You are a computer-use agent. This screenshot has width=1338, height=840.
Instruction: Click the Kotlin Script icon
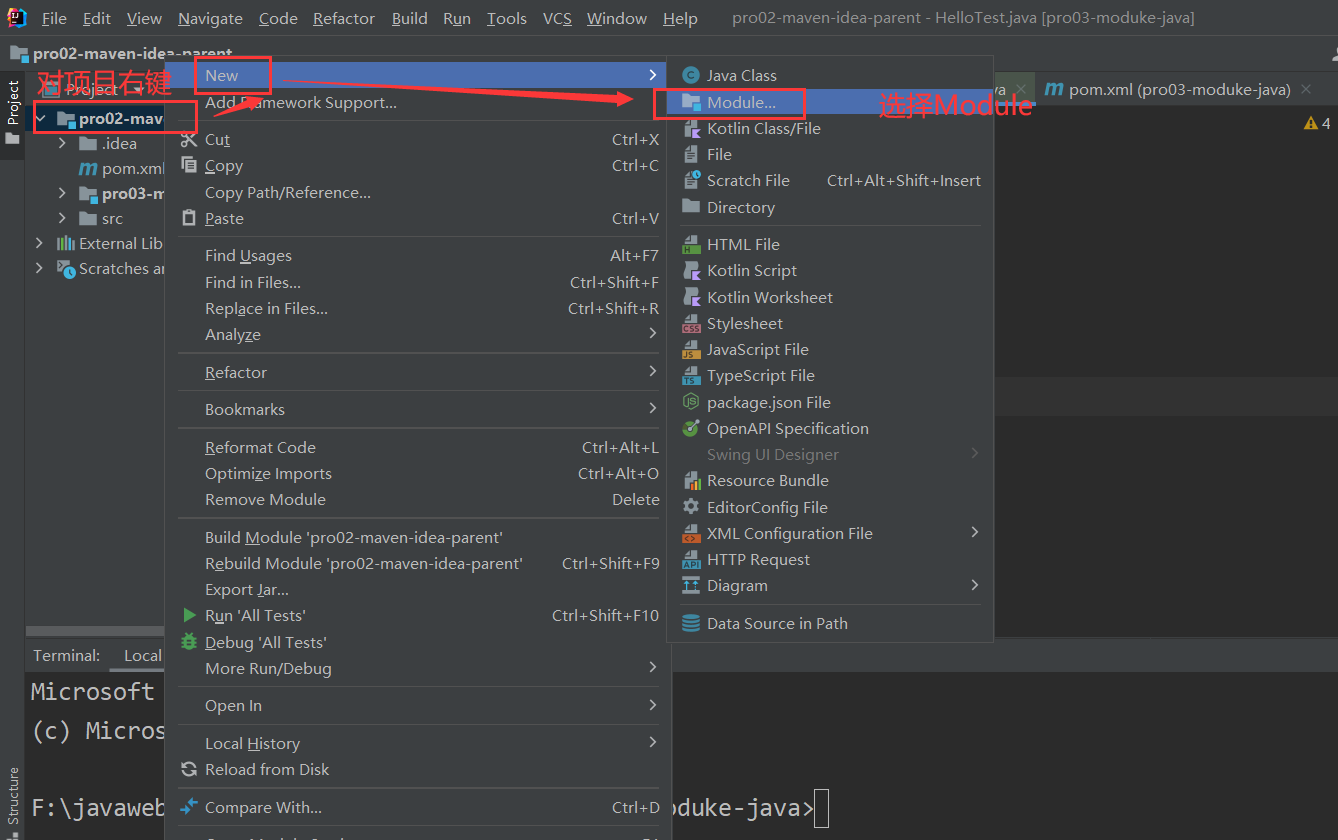[690, 270]
